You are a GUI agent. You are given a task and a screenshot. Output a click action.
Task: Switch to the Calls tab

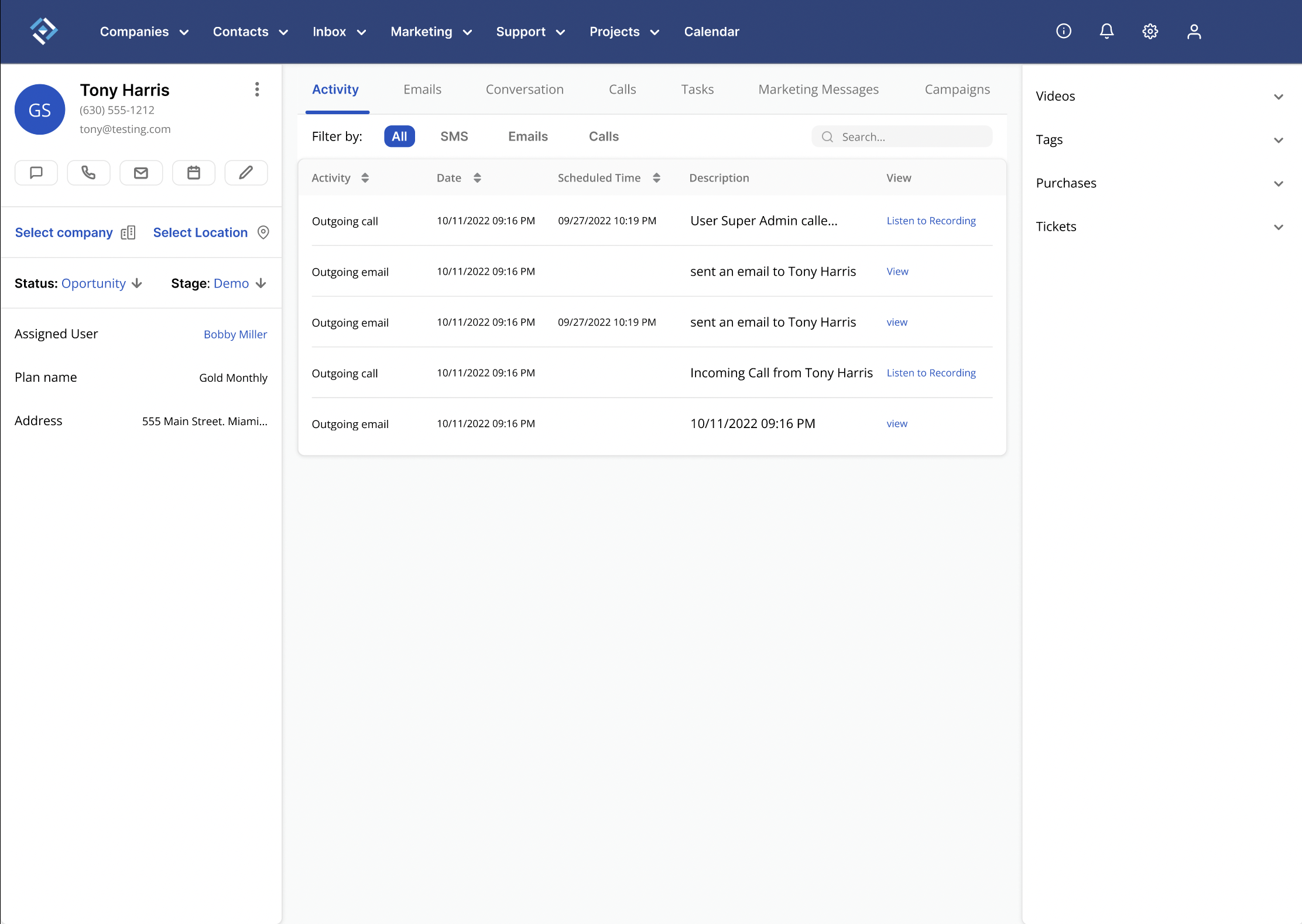(622, 90)
